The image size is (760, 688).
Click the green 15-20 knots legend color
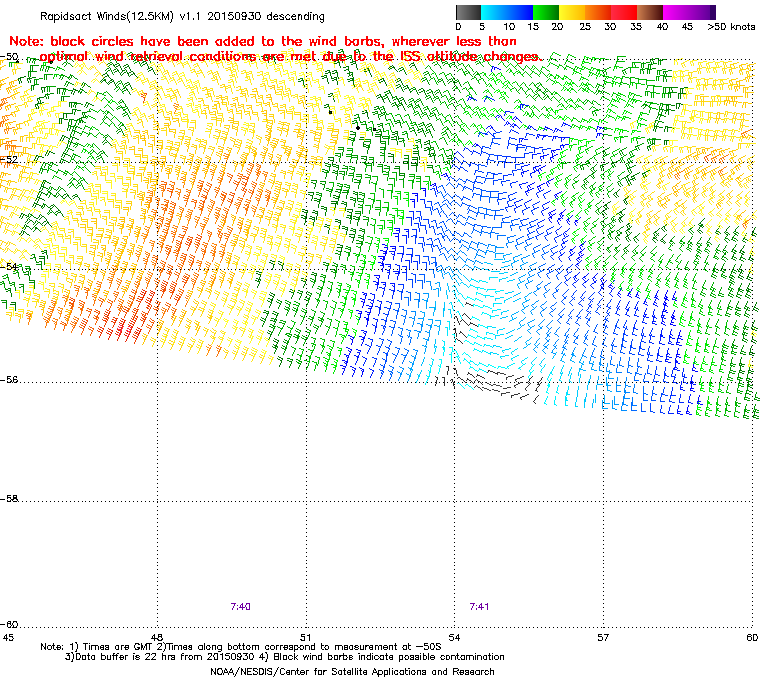pyautogui.click(x=546, y=12)
